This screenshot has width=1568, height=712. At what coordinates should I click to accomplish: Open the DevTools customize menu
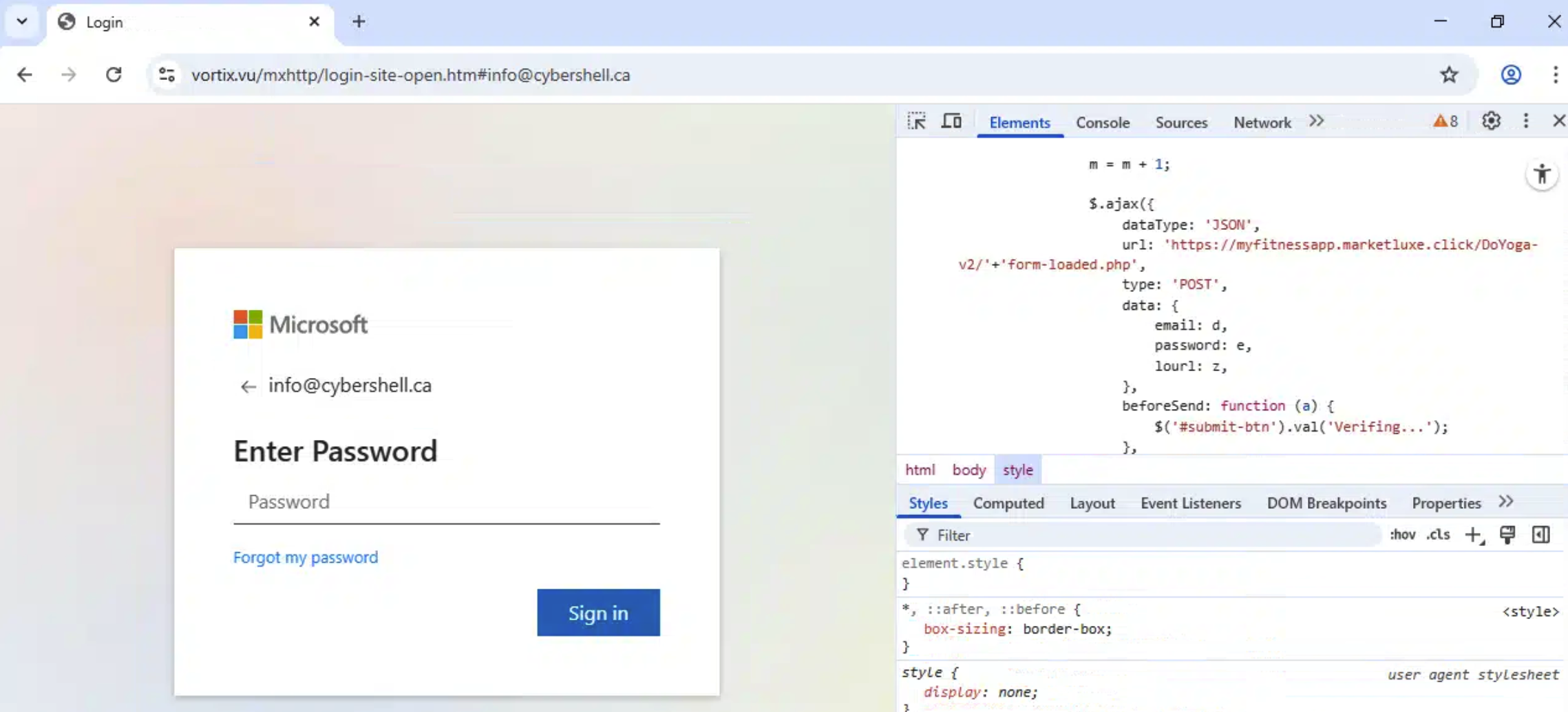1526,121
